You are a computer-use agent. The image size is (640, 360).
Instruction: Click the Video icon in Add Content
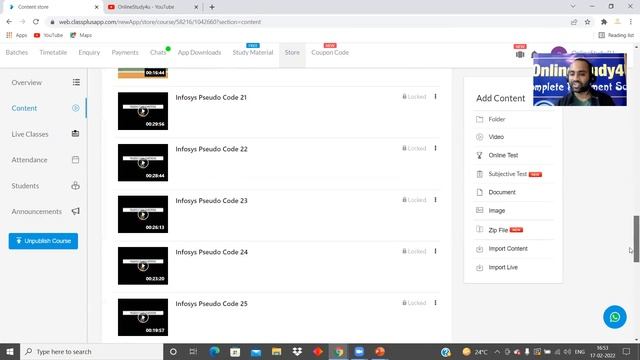pyautogui.click(x=480, y=137)
